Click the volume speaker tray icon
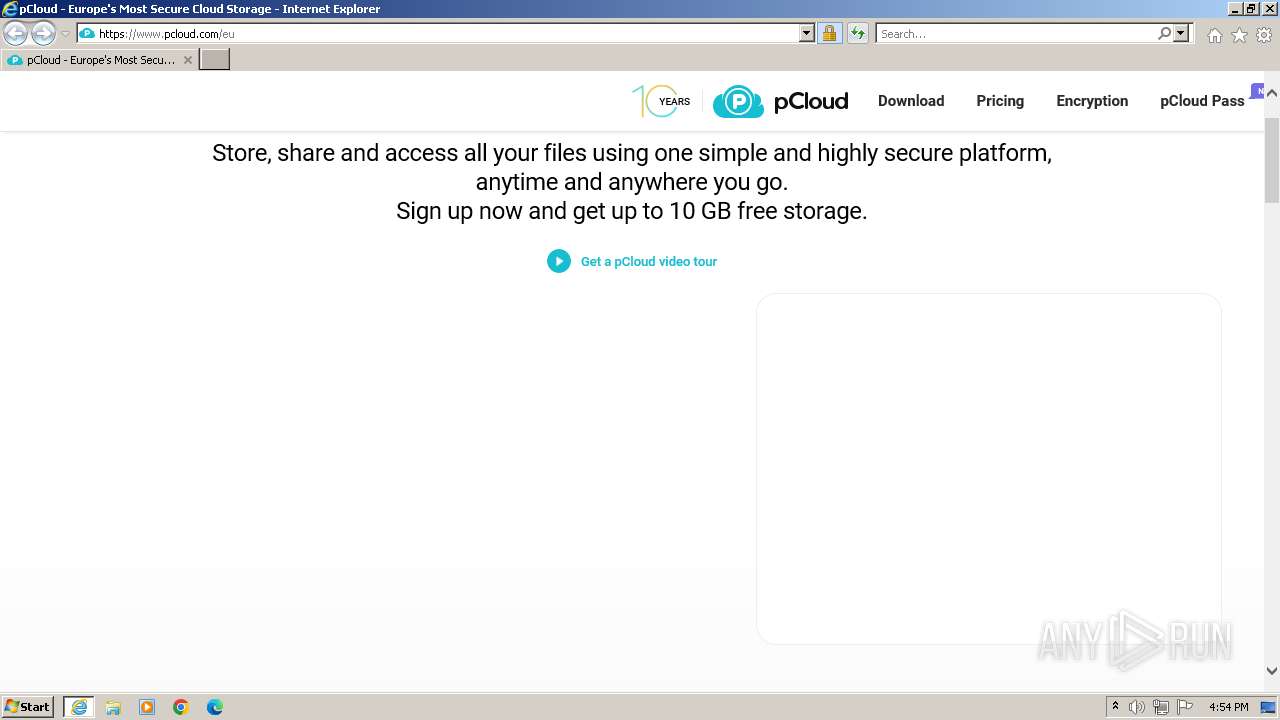Screen dimensions: 1280x720 (1137, 707)
